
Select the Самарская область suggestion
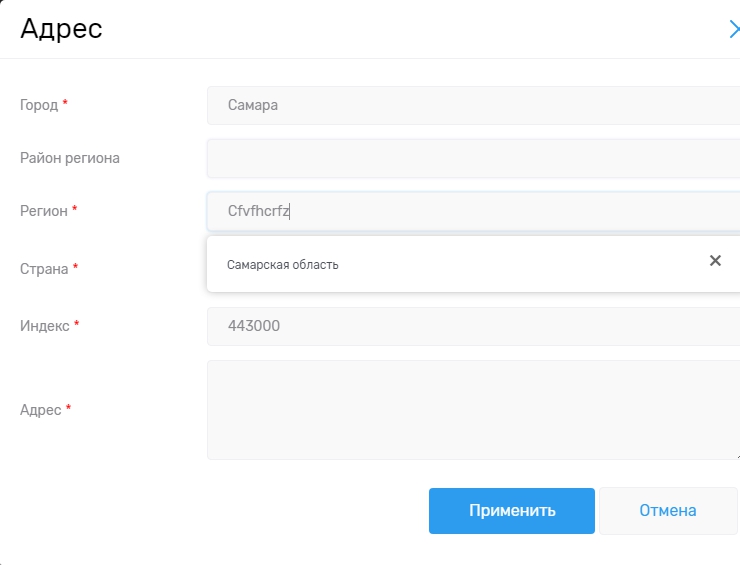coord(283,265)
